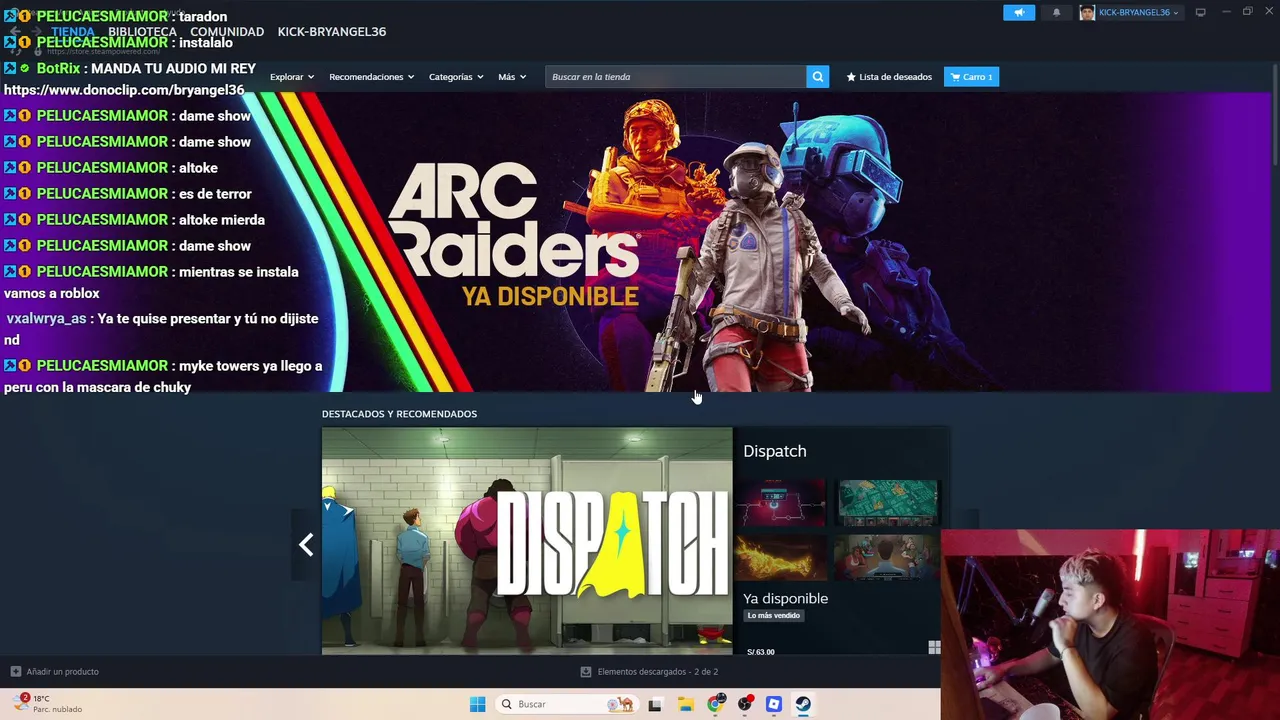Open Elementos descargados - 2 de 2
Image resolution: width=1280 pixels, height=720 pixels.
point(650,672)
